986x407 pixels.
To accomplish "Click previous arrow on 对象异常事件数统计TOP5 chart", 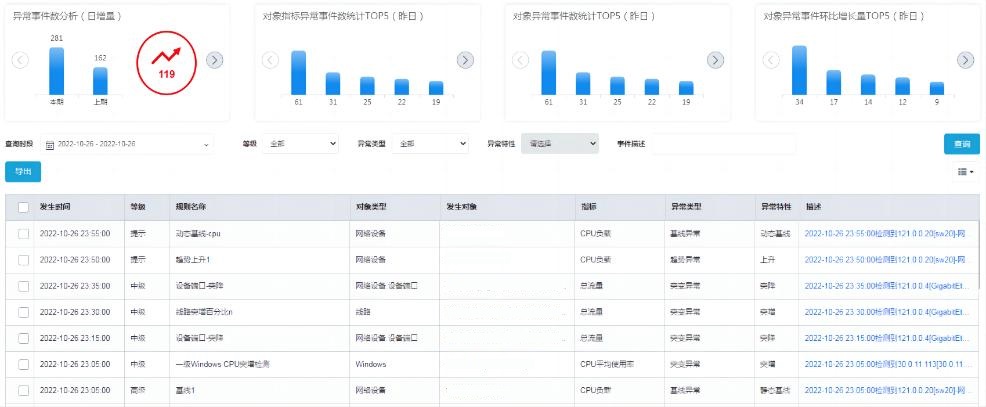I will tap(520, 60).
